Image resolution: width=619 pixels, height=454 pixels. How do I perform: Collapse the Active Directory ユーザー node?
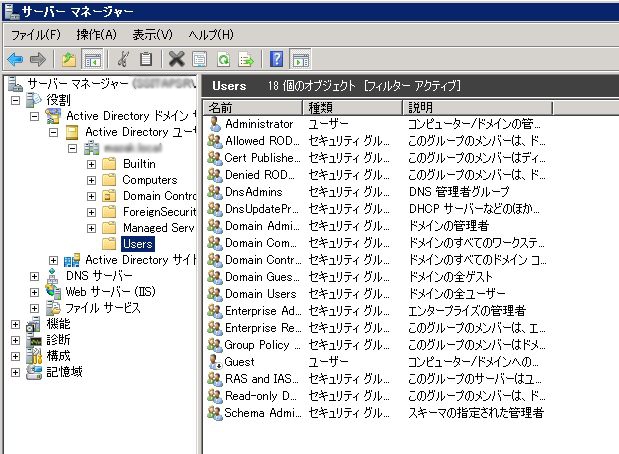coord(53,132)
